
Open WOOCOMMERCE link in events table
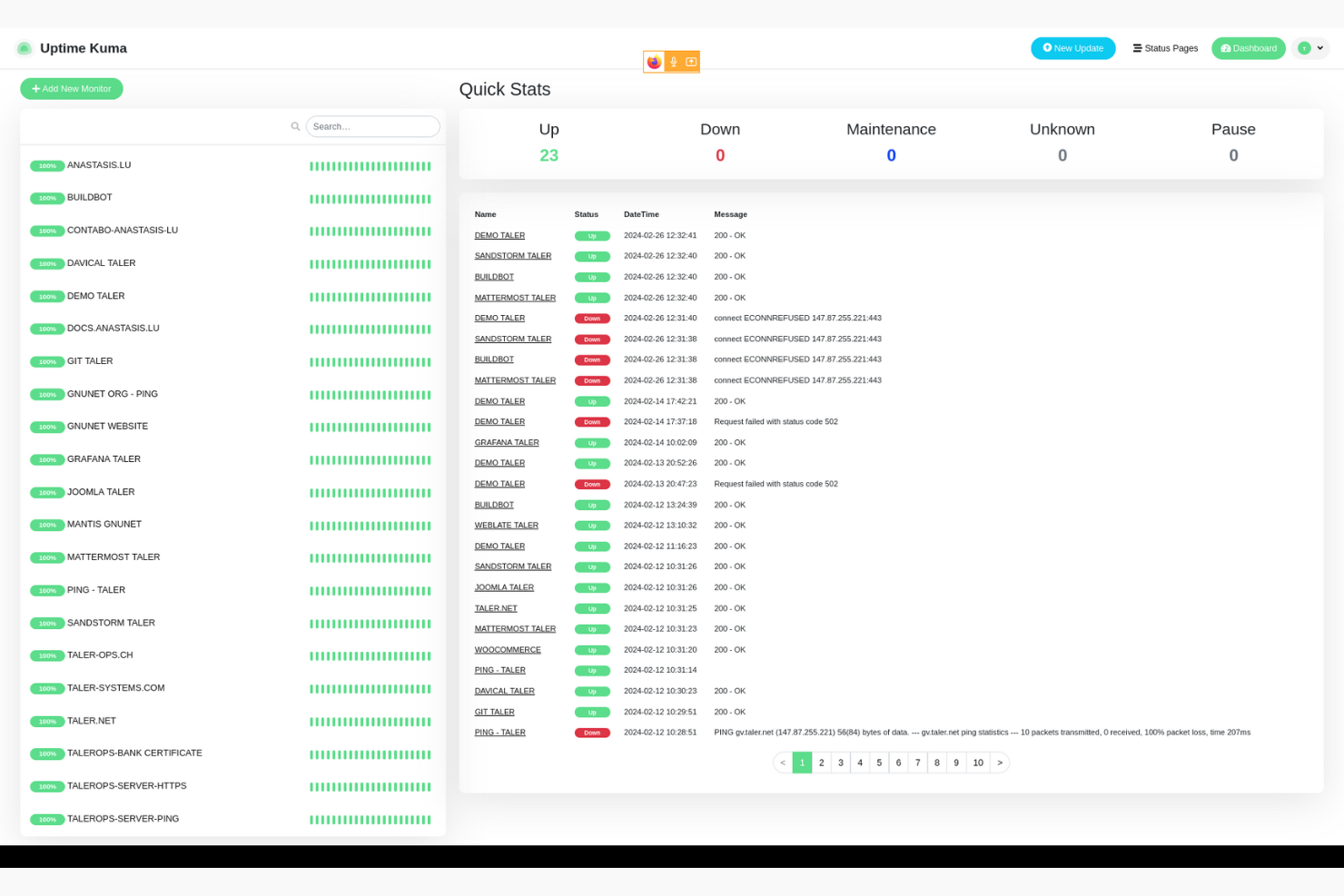(508, 650)
